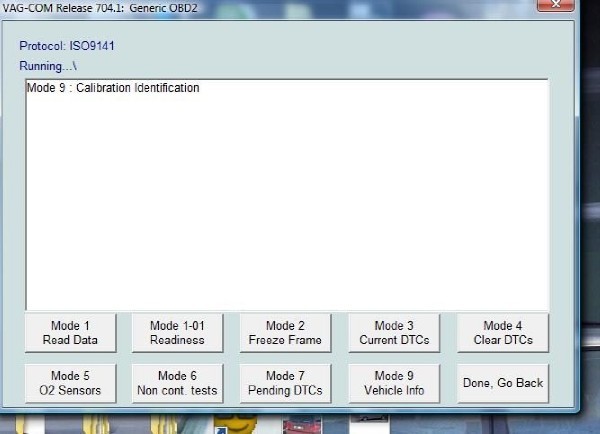Check Mode 1-01 Readiness status

tap(177, 333)
